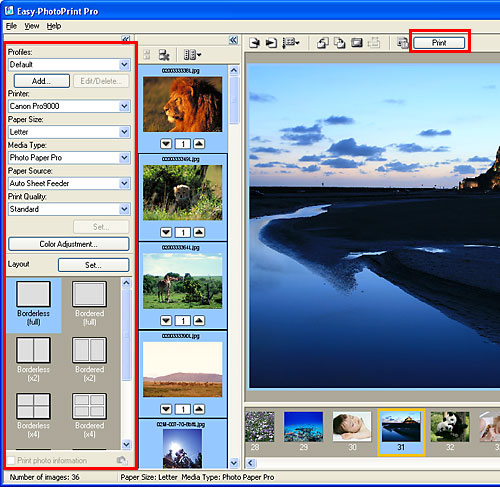Expand the Printer dropdown showing Canon Pro9000
This screenshot has height=487, width=500.
coord(124,106)
